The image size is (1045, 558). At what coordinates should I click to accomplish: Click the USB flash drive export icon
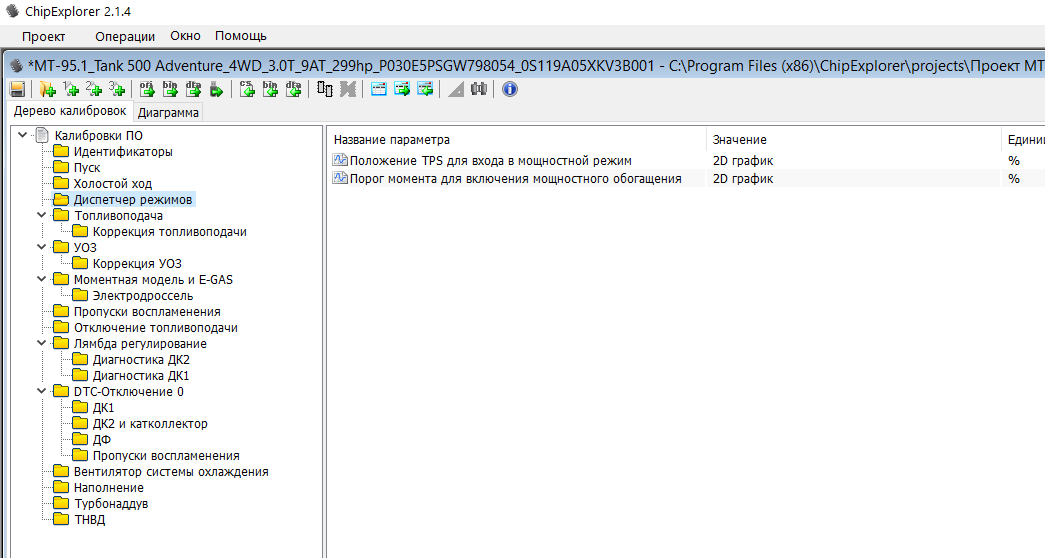tap(217, 89)
